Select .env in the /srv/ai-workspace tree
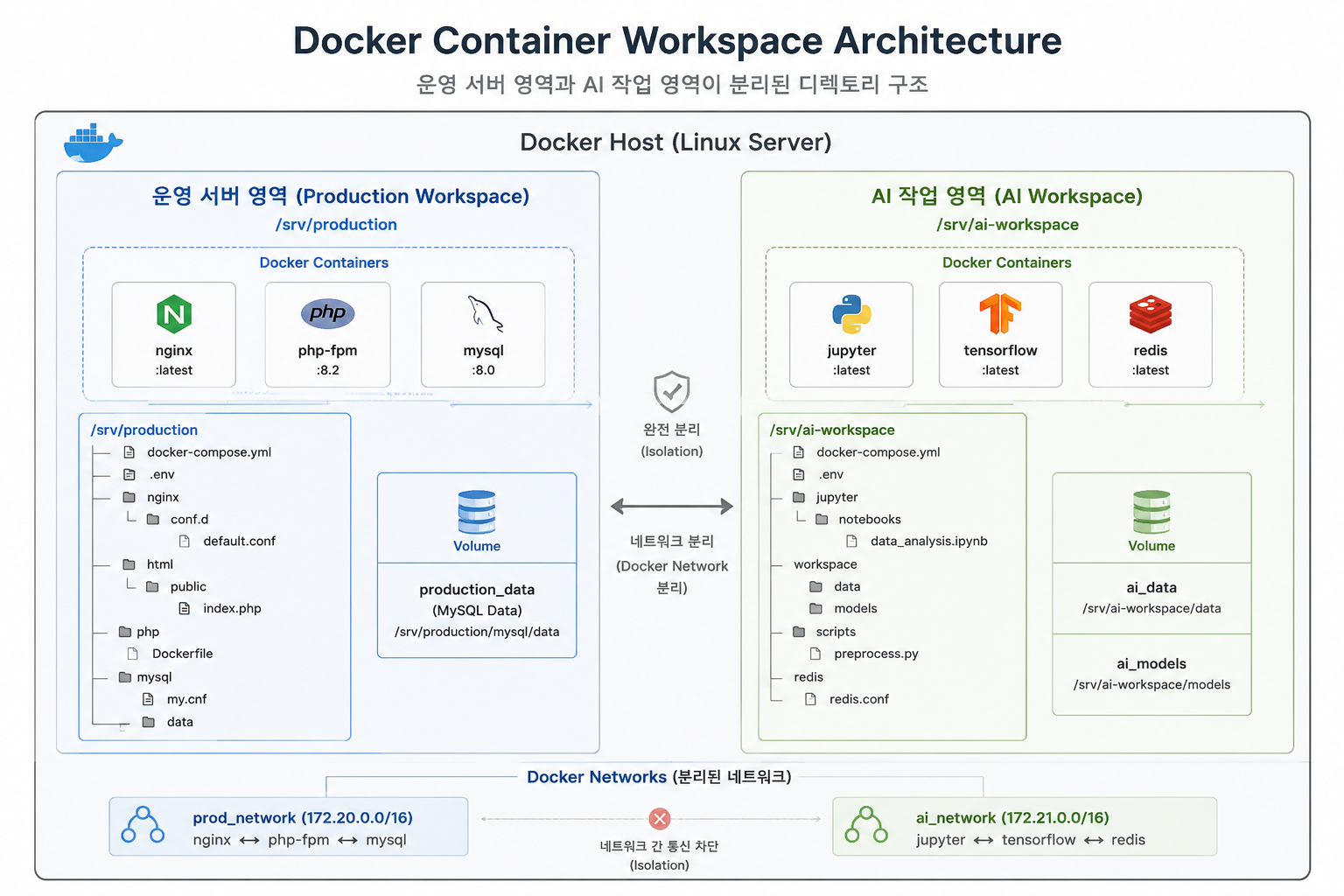 point(831,474)
